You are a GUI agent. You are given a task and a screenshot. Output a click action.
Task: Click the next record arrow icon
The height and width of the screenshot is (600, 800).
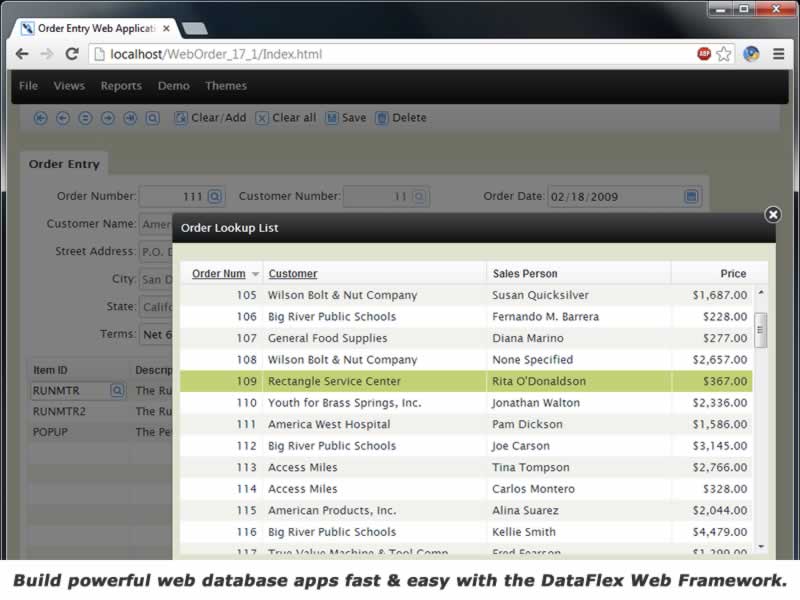click(107, 118)
